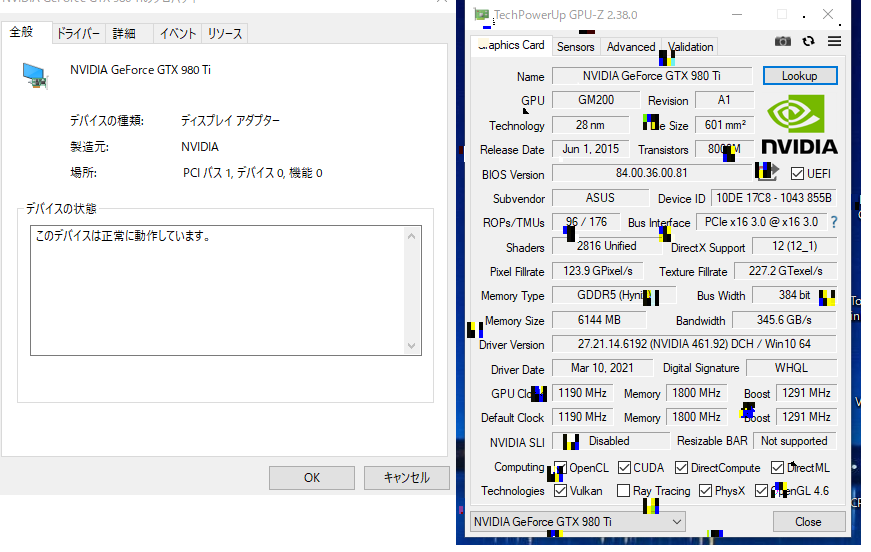Image resolution: width=871 pixels, height=552 pixels.
Task: Click the device status scrollbar up arrow
Action: pyautogui.click(x=412, y=236)
